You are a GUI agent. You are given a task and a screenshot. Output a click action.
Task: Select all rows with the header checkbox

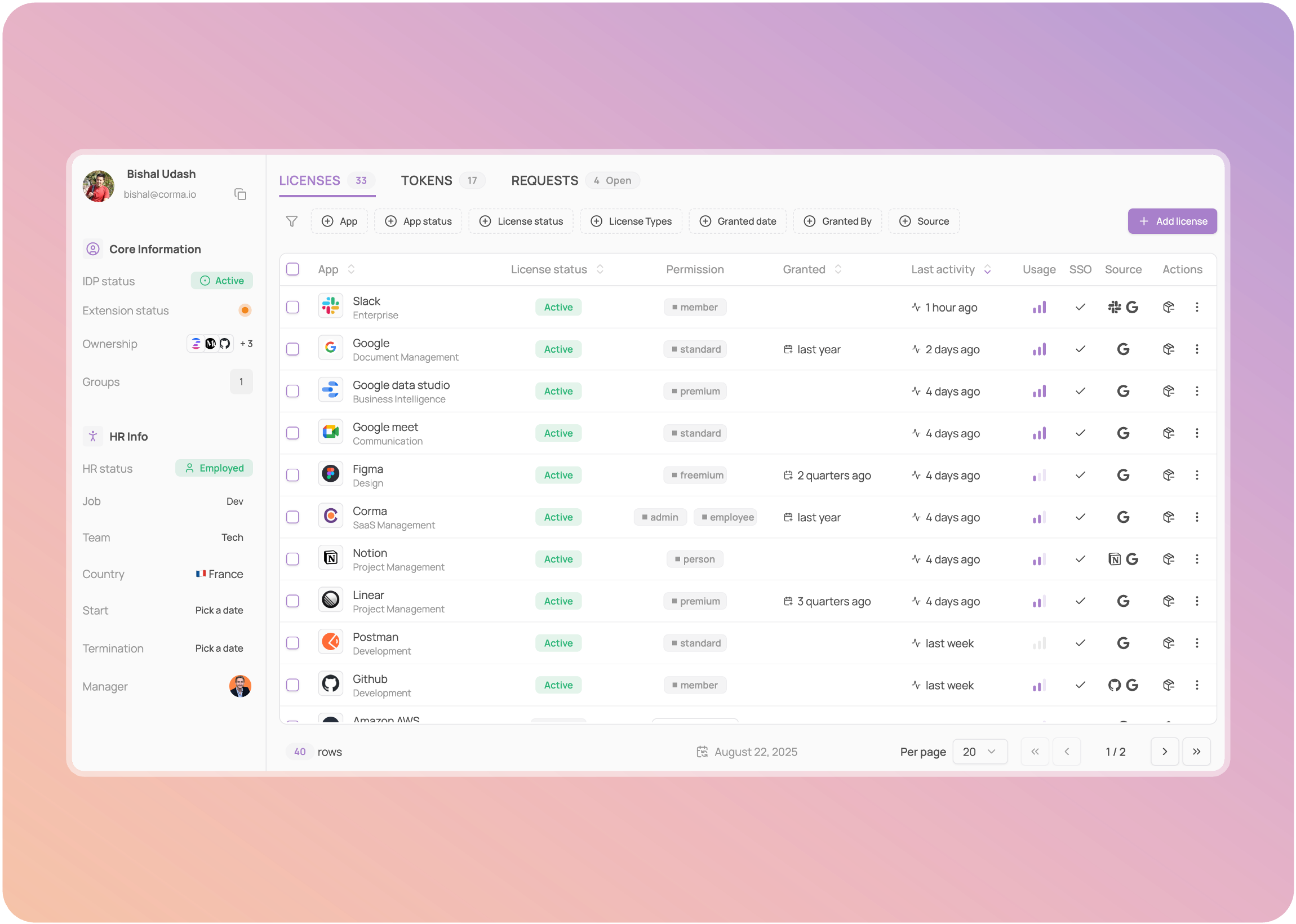(292, 269)
